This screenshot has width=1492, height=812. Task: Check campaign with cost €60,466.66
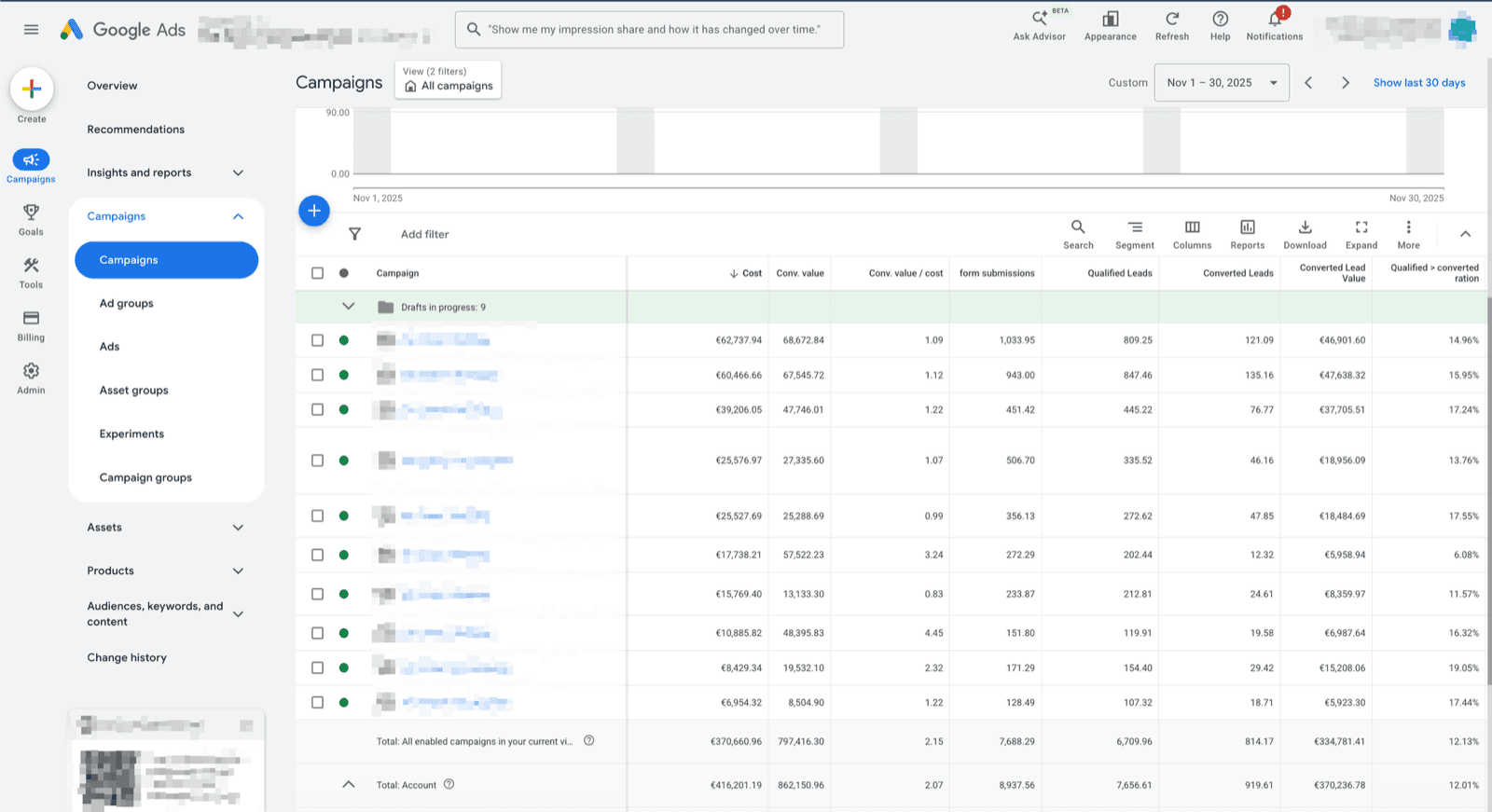coord(317,375)
